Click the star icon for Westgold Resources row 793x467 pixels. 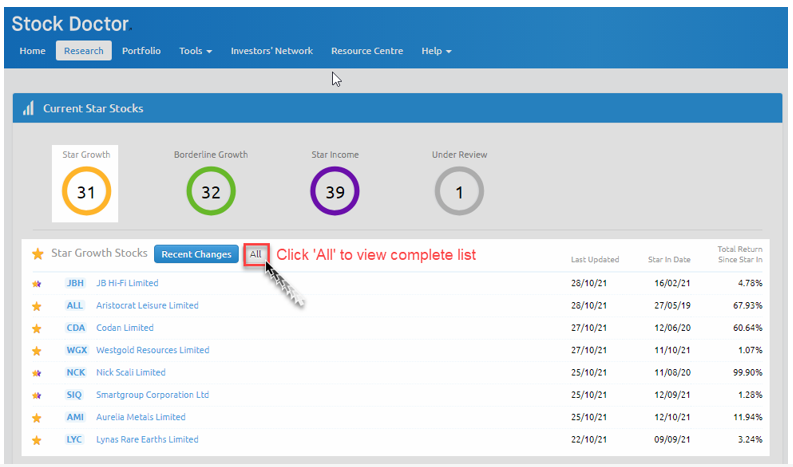(x=36, y=351)
